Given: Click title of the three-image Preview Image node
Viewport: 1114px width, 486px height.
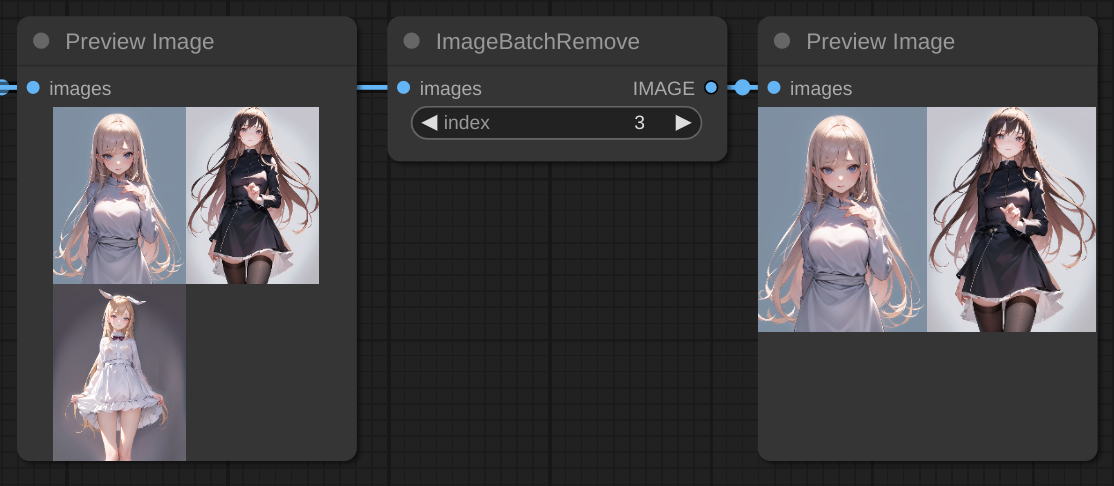Looking at the screenshot, I should click(139, 42).
